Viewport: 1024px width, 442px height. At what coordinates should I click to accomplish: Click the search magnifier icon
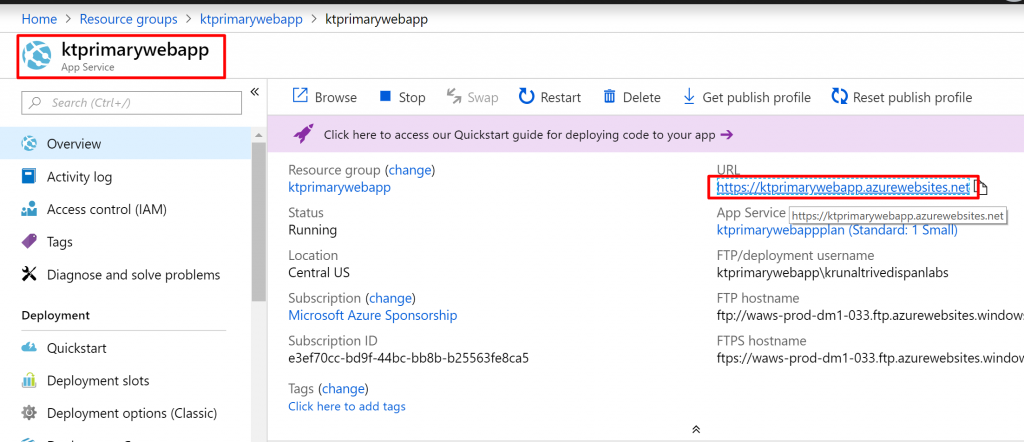36,103
